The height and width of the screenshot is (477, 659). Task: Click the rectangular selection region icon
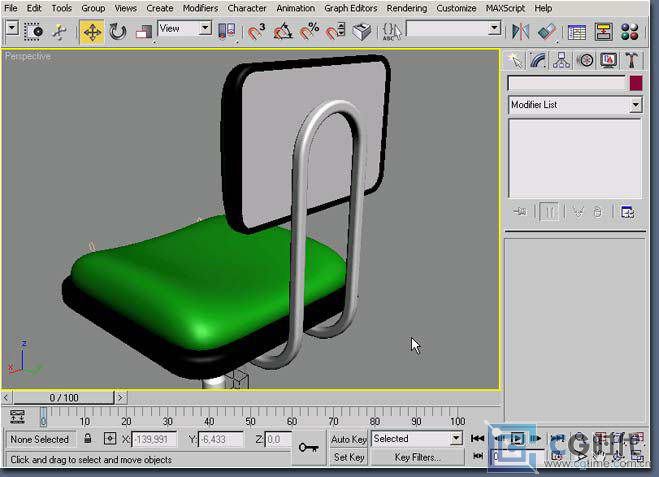(34, 32)
